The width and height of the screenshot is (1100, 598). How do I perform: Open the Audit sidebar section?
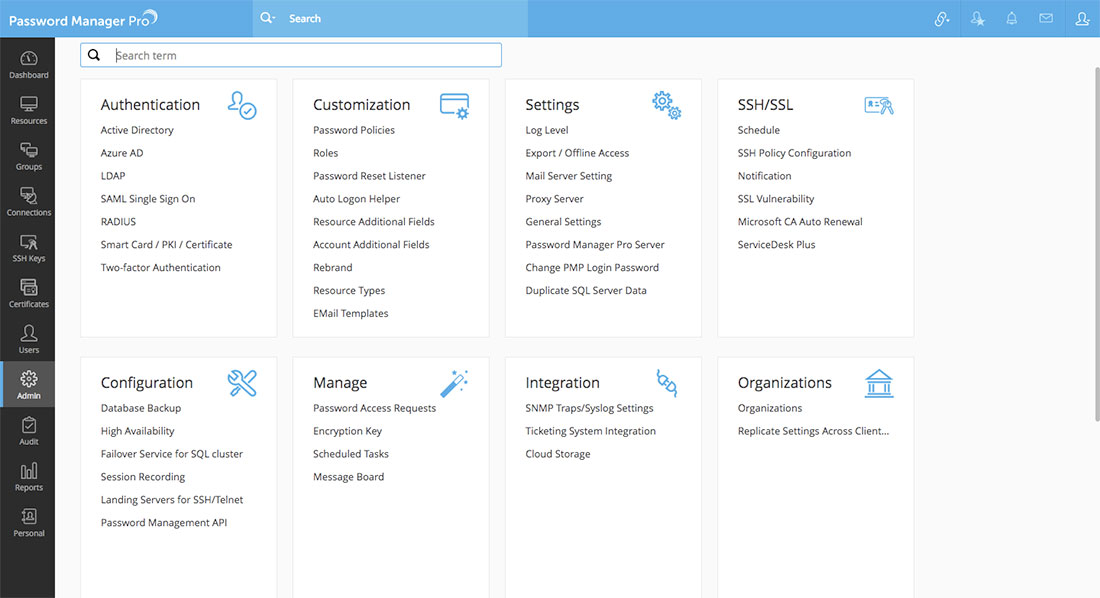click(28, 431)
